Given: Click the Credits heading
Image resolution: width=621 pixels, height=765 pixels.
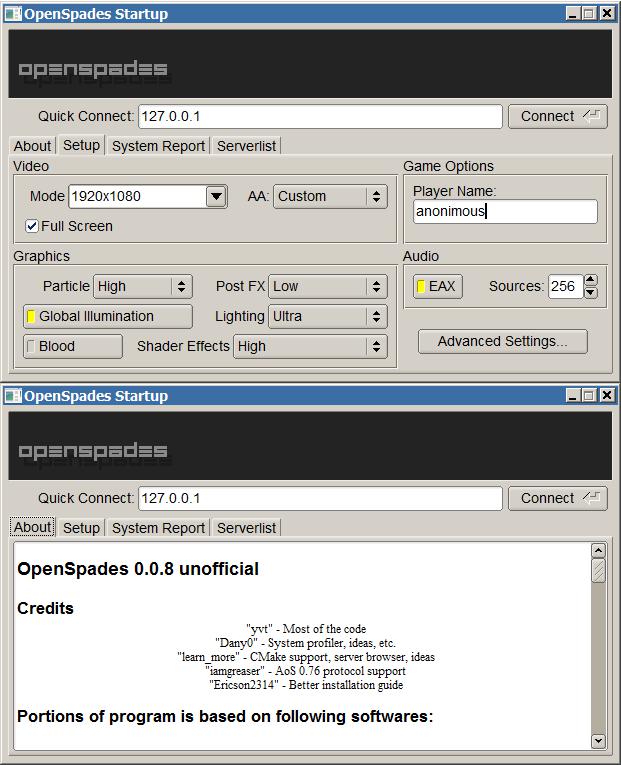Looking at the screenshot, I should pyautogui.click(x=45, y=608).
